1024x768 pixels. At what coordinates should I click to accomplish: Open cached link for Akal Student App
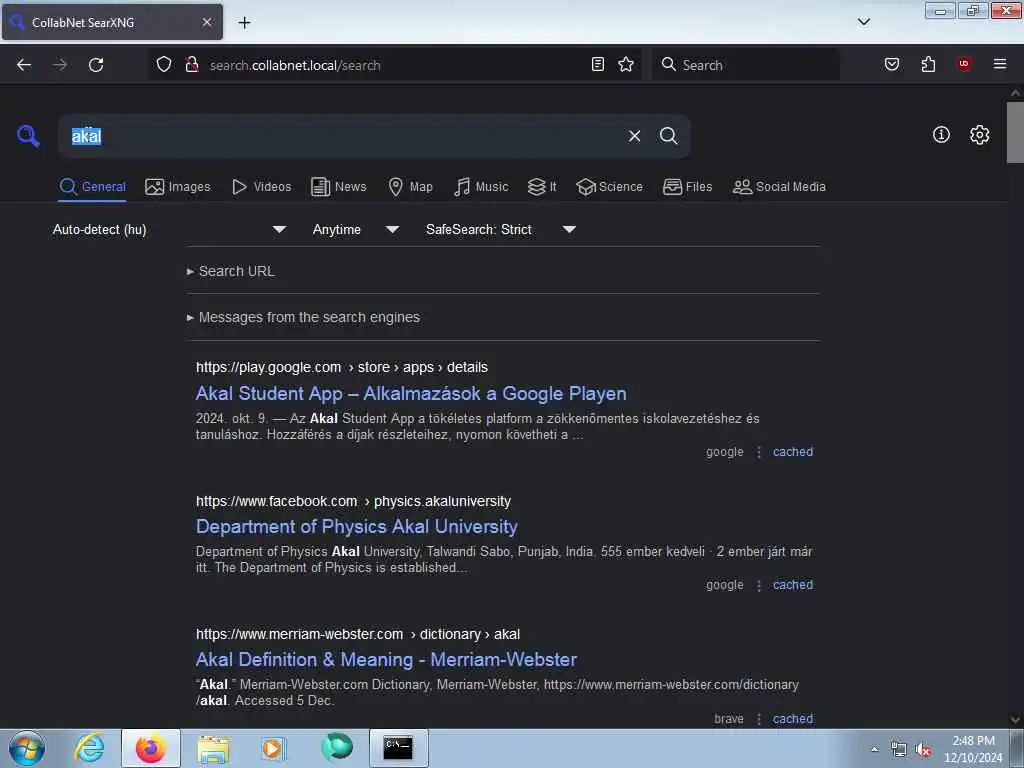click(x=793, y=452)
